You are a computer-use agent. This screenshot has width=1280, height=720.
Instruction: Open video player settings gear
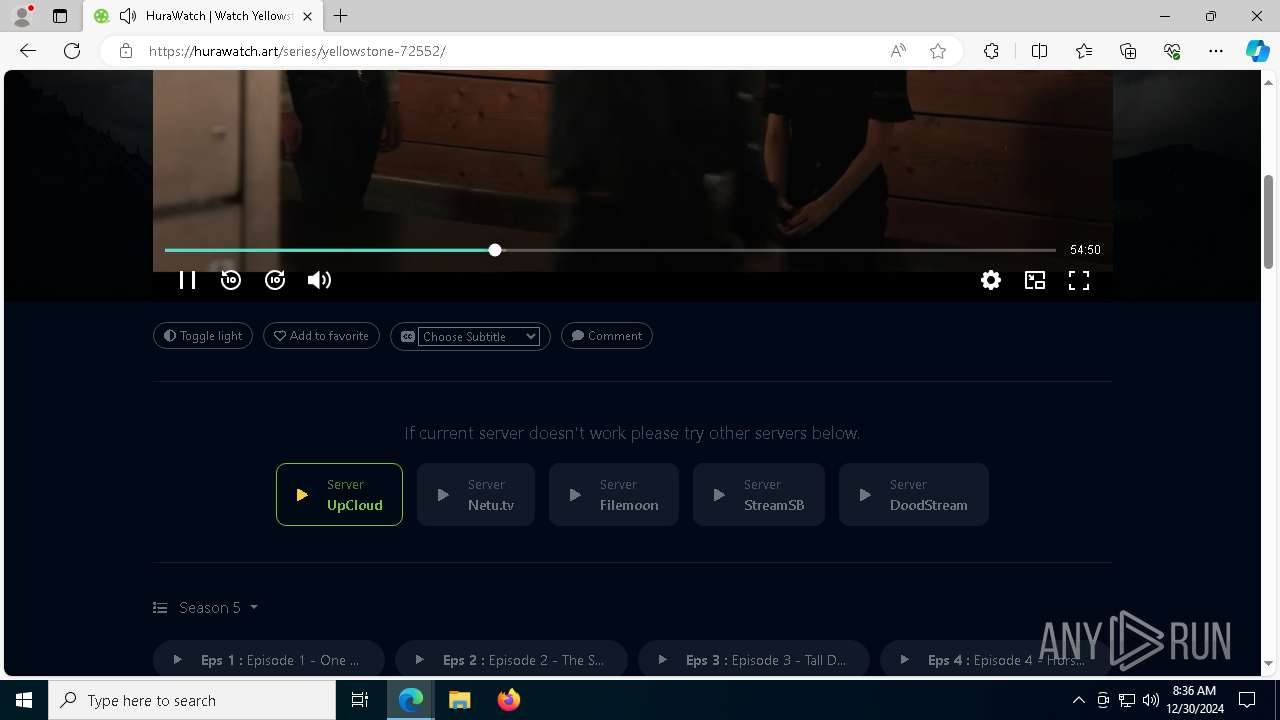991,280
